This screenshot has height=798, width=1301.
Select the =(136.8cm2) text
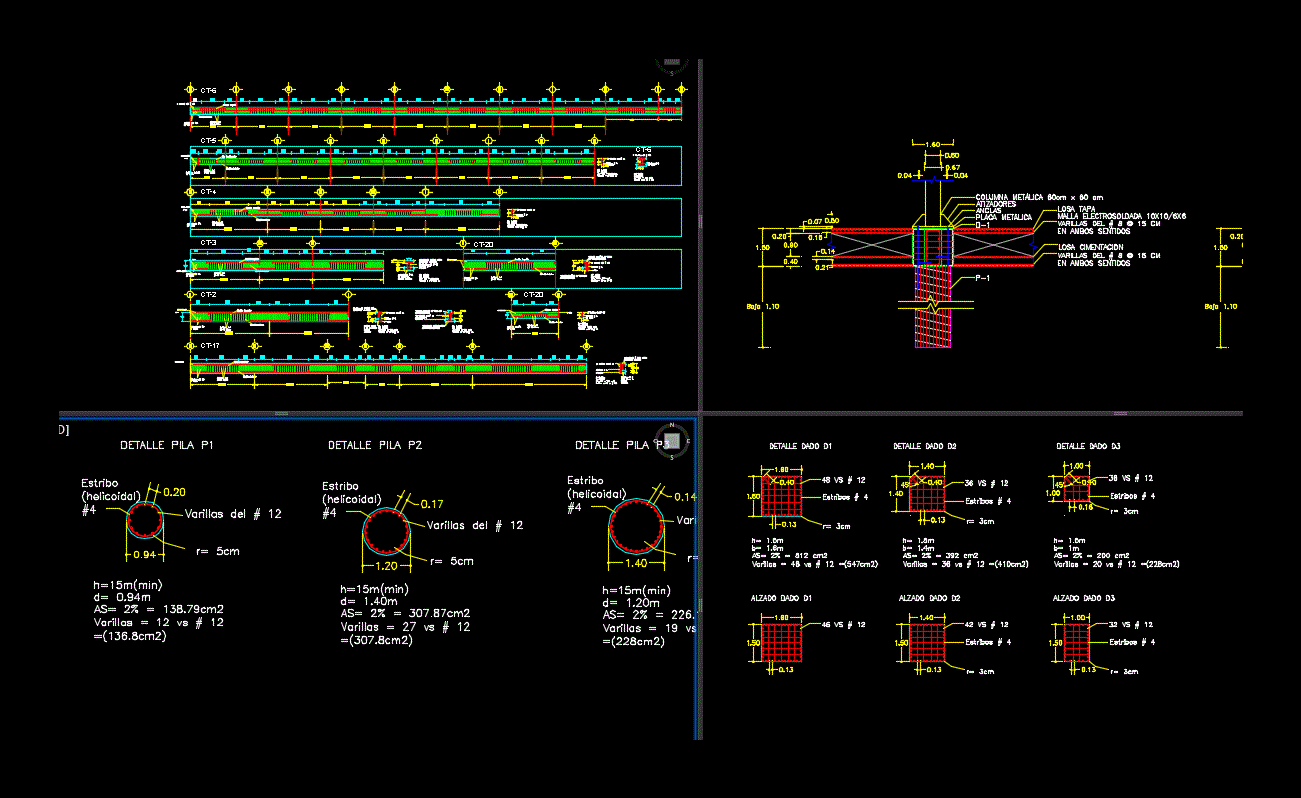[129, 635]
